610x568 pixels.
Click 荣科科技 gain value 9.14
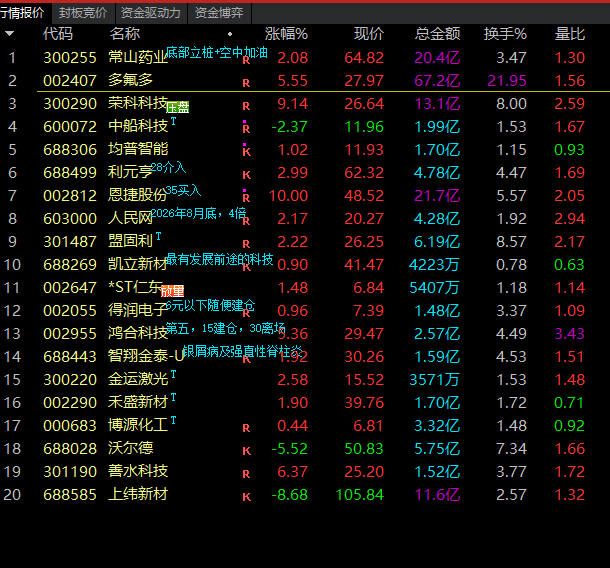(293, 103)
